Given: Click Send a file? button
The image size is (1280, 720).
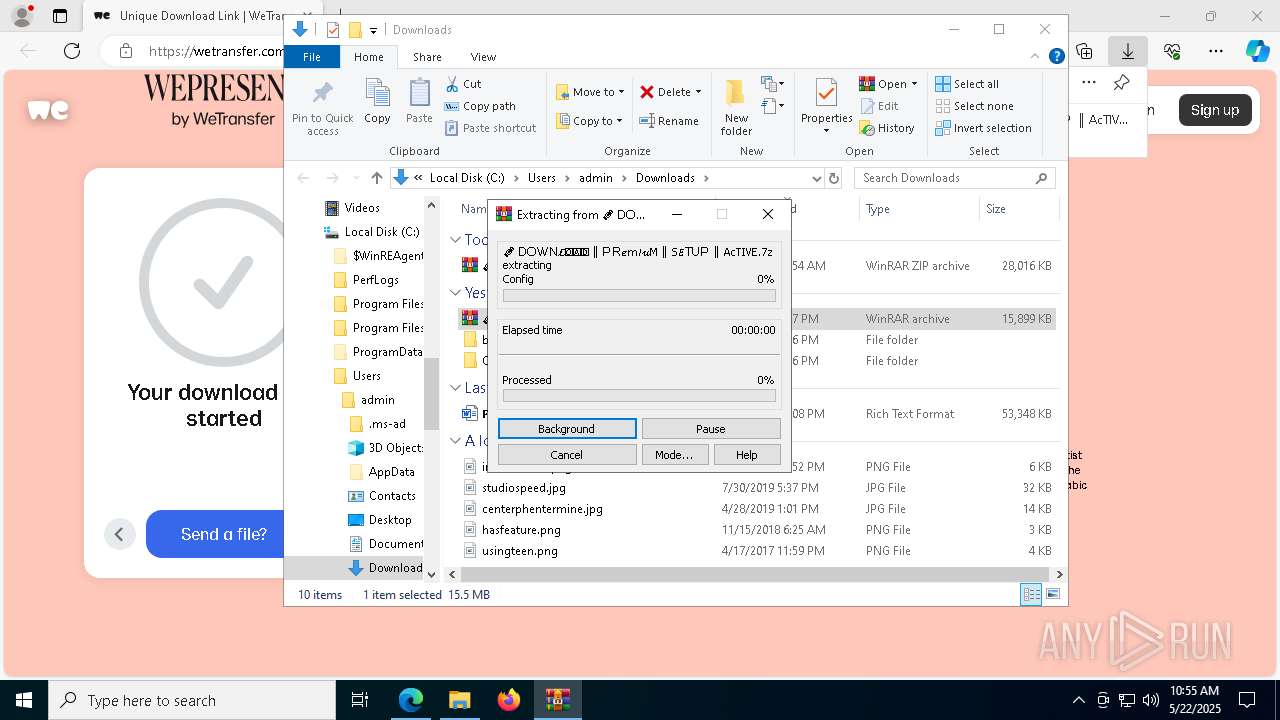Looking at the screenshot, I should pyautogui.click(x=224, y=534).
